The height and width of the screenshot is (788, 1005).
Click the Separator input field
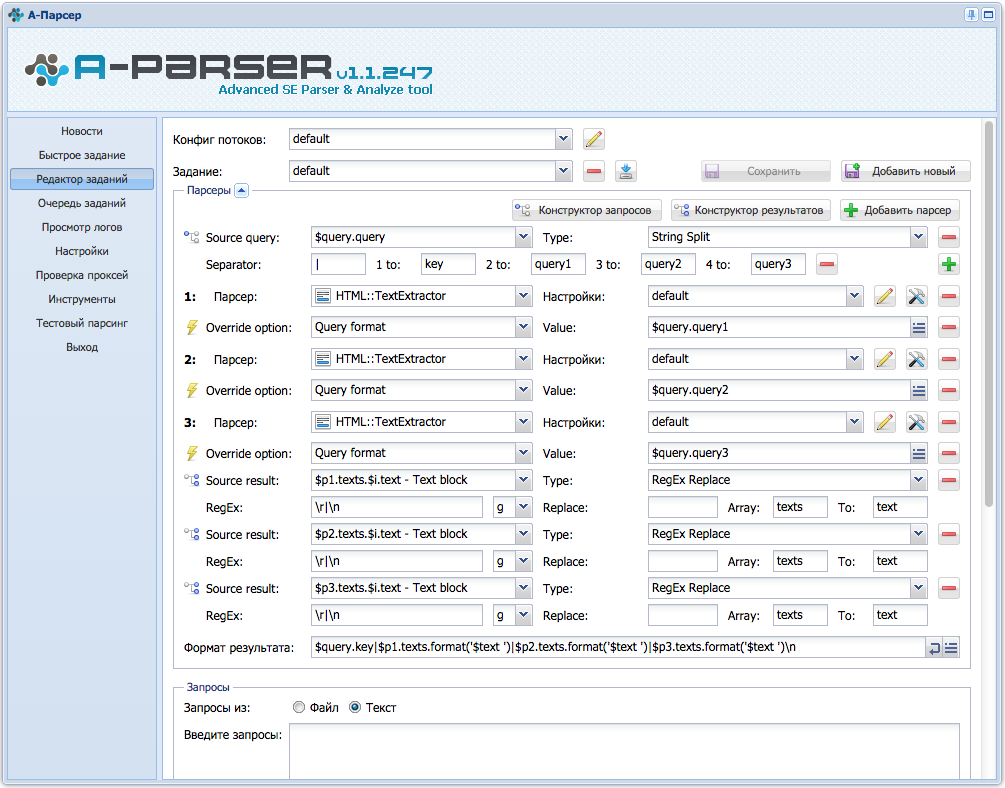click(338, 264)
